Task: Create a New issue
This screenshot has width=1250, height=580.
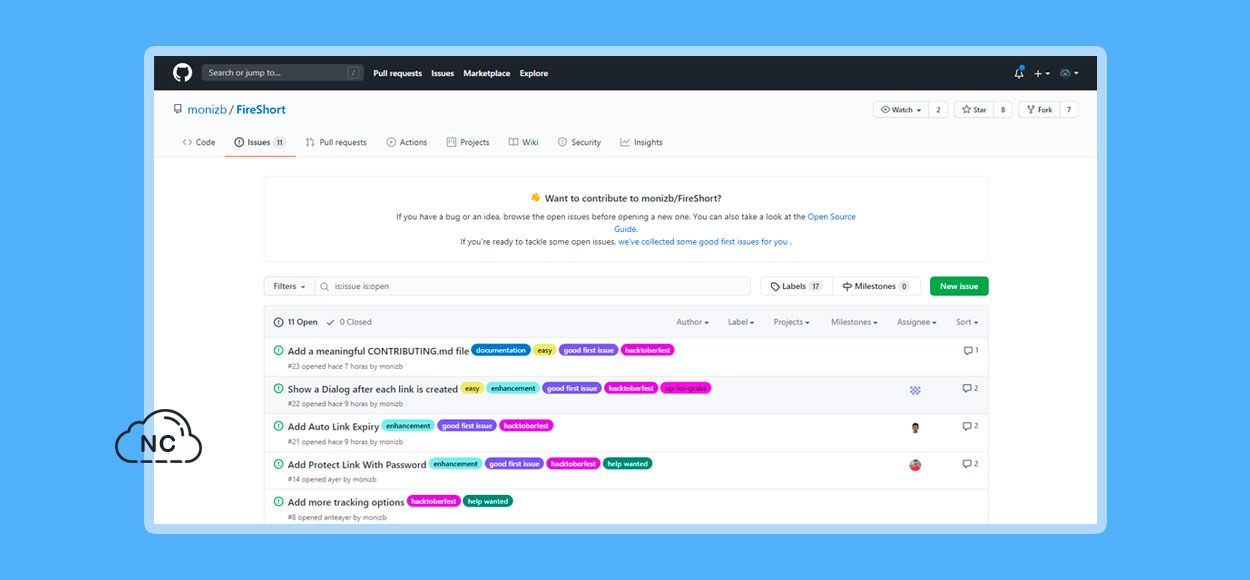Action: [x=959, y=286]
